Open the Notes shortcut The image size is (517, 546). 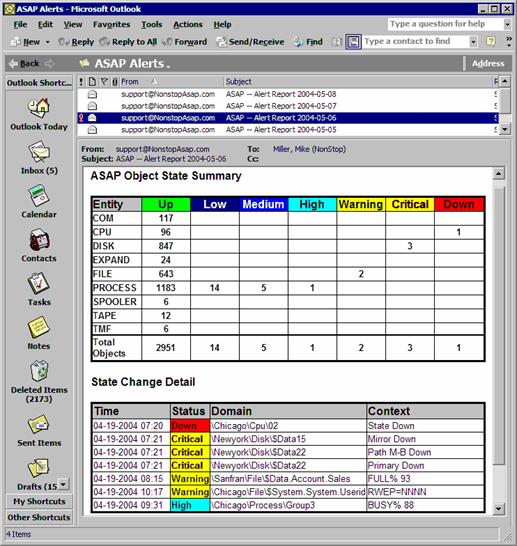click(x=39, y=333)
